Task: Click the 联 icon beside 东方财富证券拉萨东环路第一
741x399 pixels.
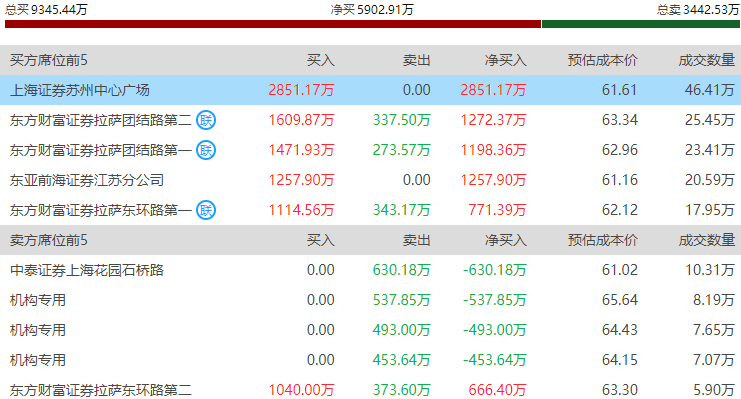Action: (206, 210)
